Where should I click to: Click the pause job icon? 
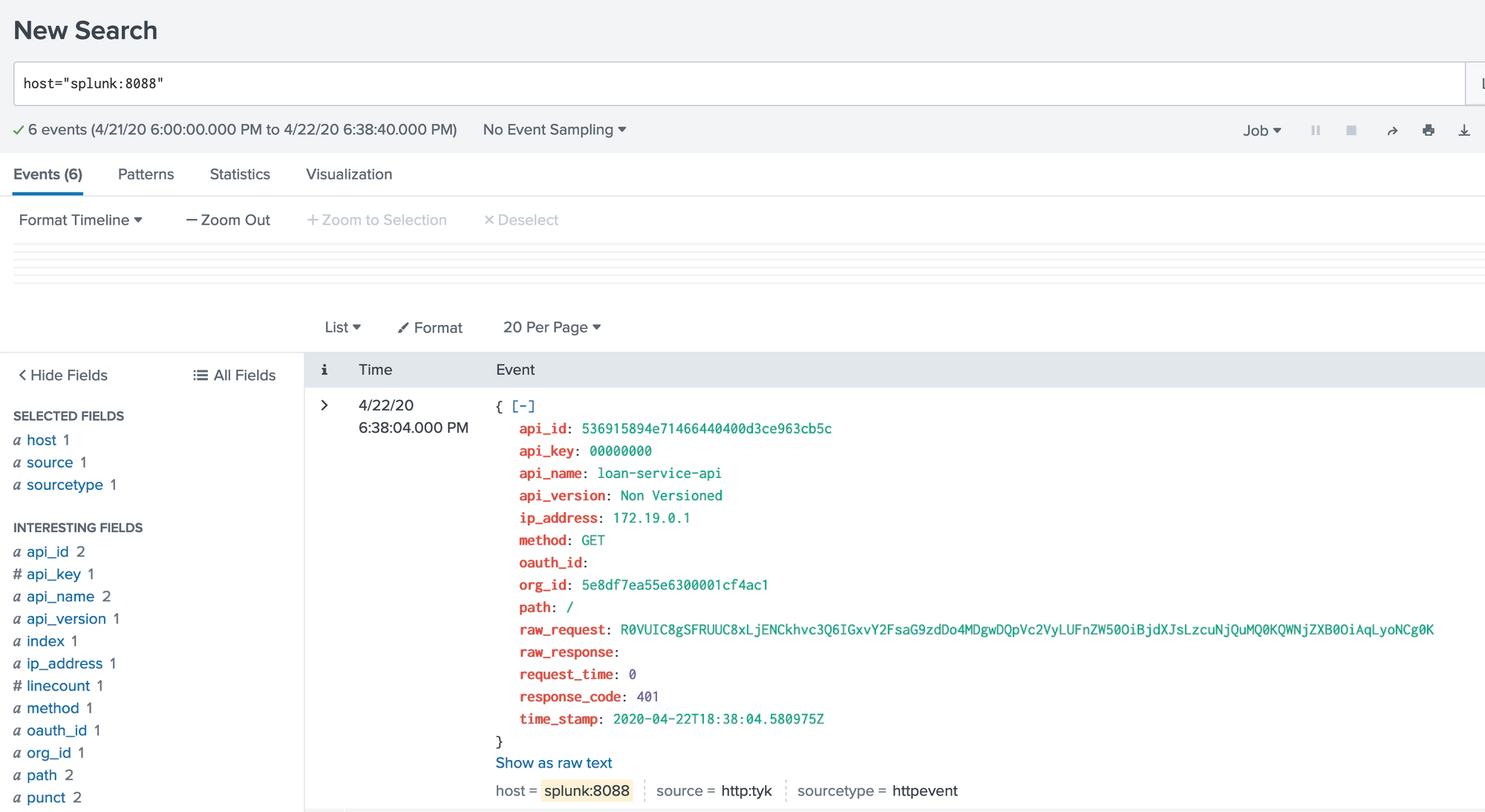pyautogui.click(x=1314, y=130)
